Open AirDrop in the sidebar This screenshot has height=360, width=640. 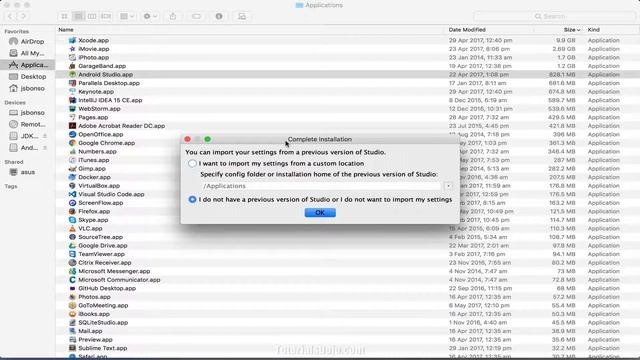(x=27, y=42)
